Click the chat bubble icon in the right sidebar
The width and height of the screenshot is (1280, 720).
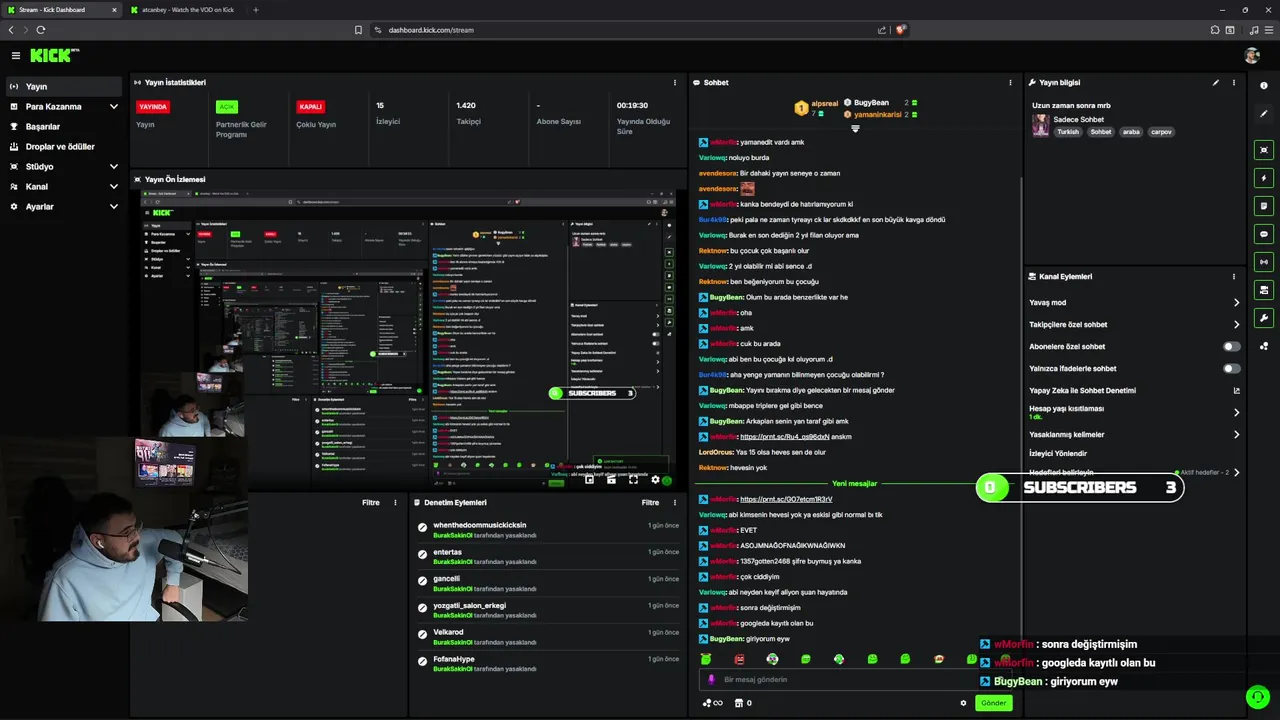[1264, 234]
